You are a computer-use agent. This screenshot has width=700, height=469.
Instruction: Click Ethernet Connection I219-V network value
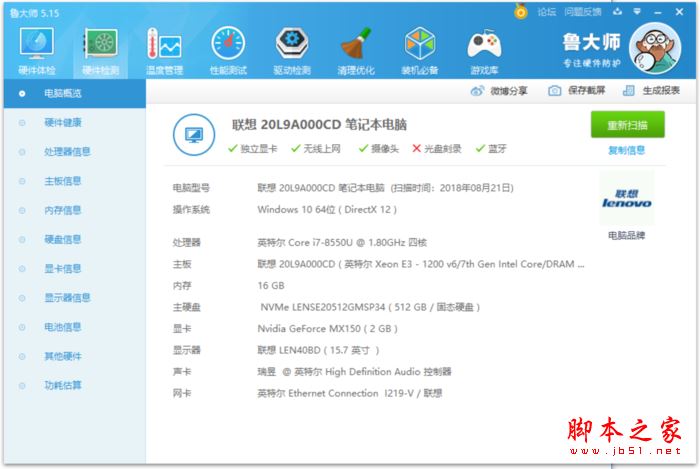click(350, 394)
